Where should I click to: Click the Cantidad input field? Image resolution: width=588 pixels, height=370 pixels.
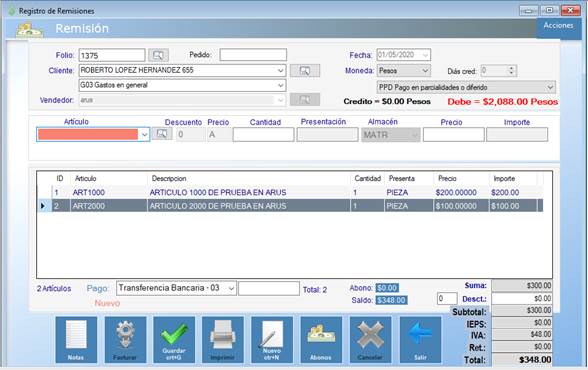click(x=263, y=135)
